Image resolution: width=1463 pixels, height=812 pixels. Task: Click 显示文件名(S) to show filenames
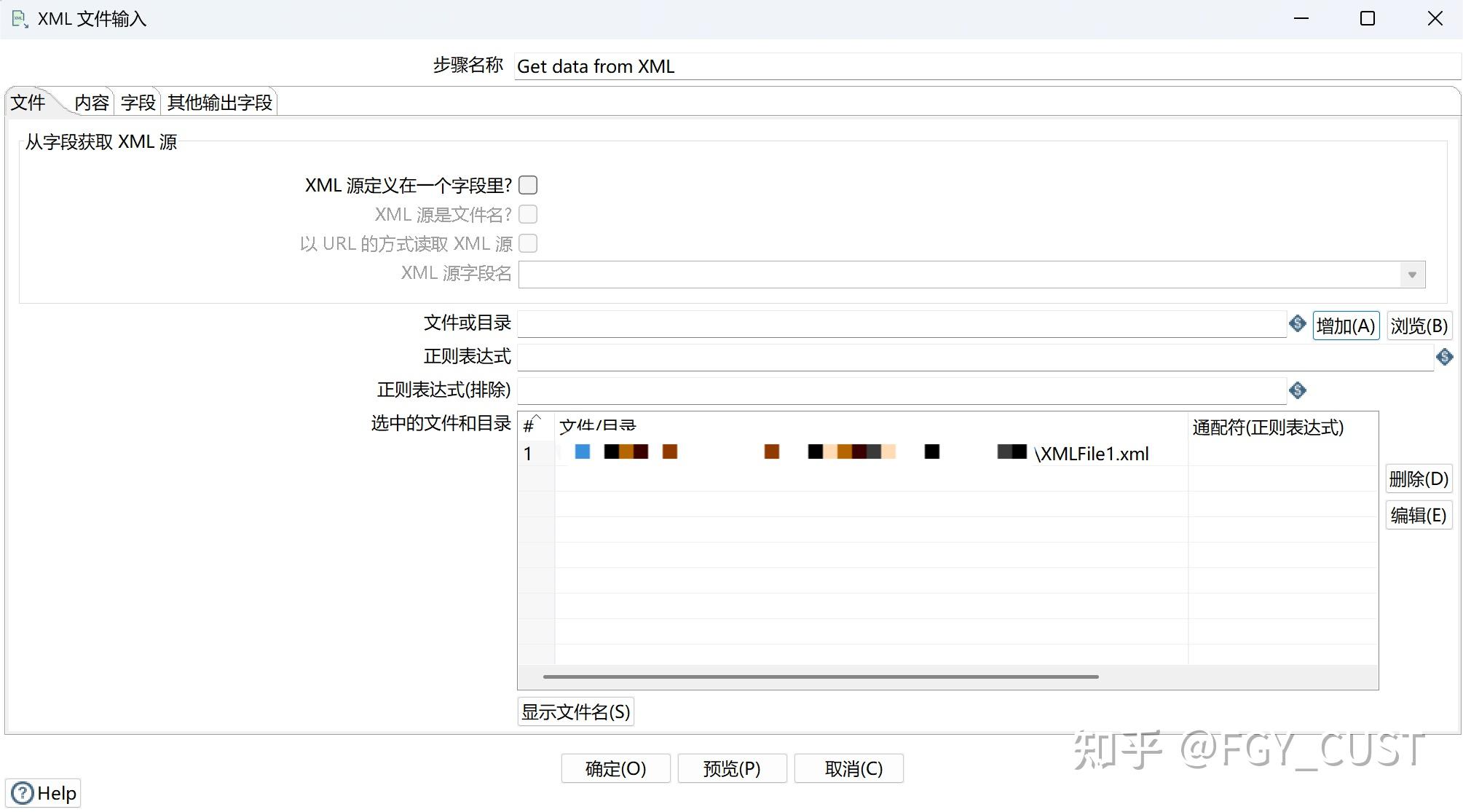575,712
